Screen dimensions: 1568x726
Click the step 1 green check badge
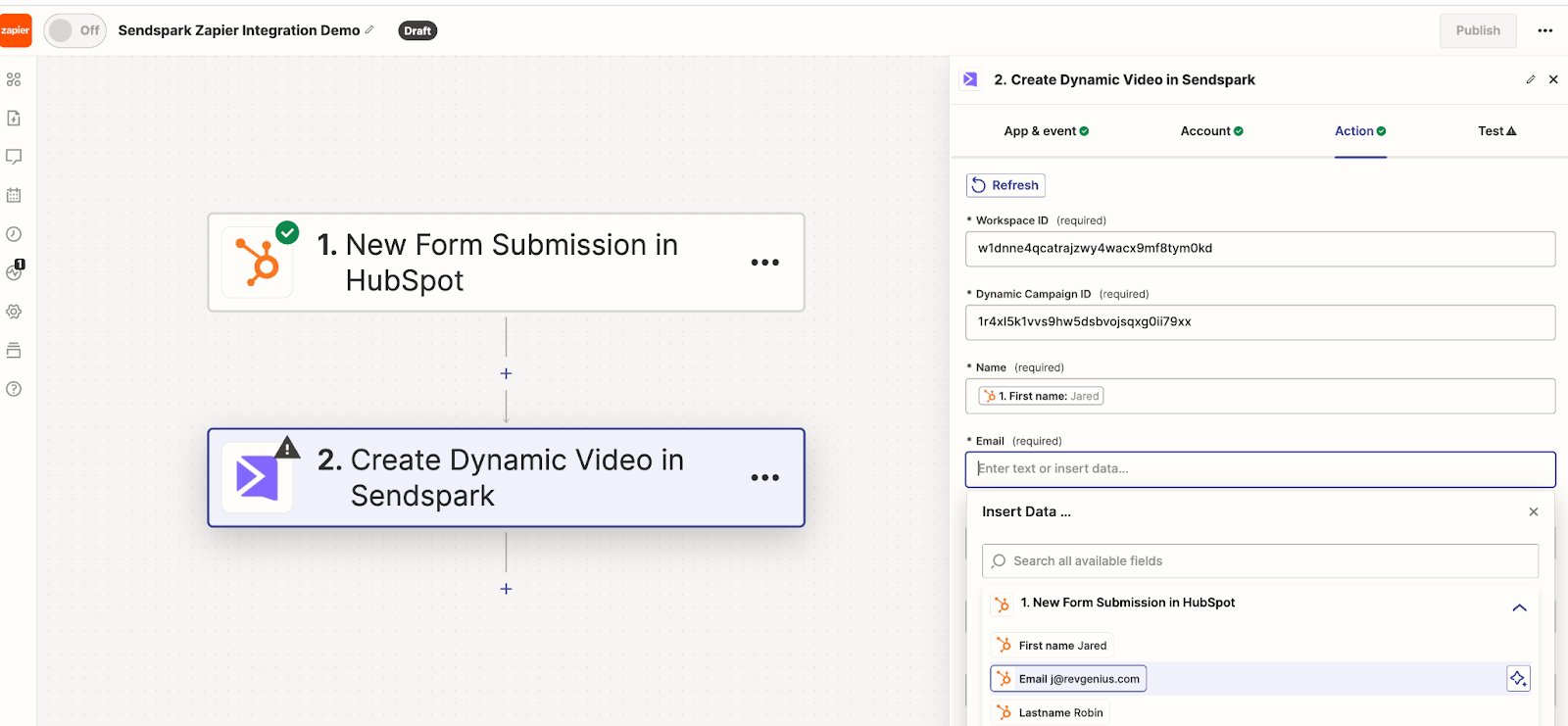pyautogui.click(x=287, y=232)
